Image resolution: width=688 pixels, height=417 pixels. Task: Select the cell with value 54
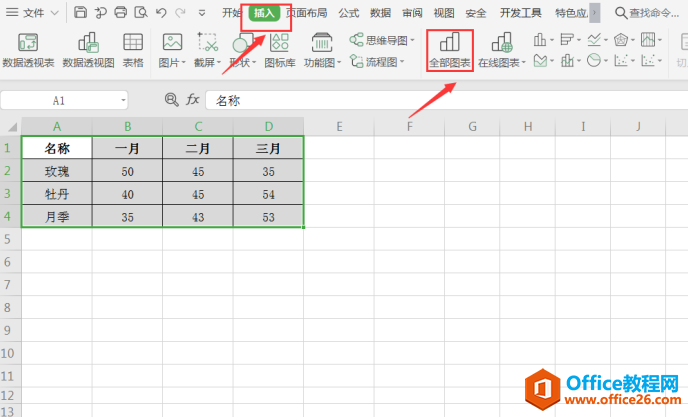[269, 194]
